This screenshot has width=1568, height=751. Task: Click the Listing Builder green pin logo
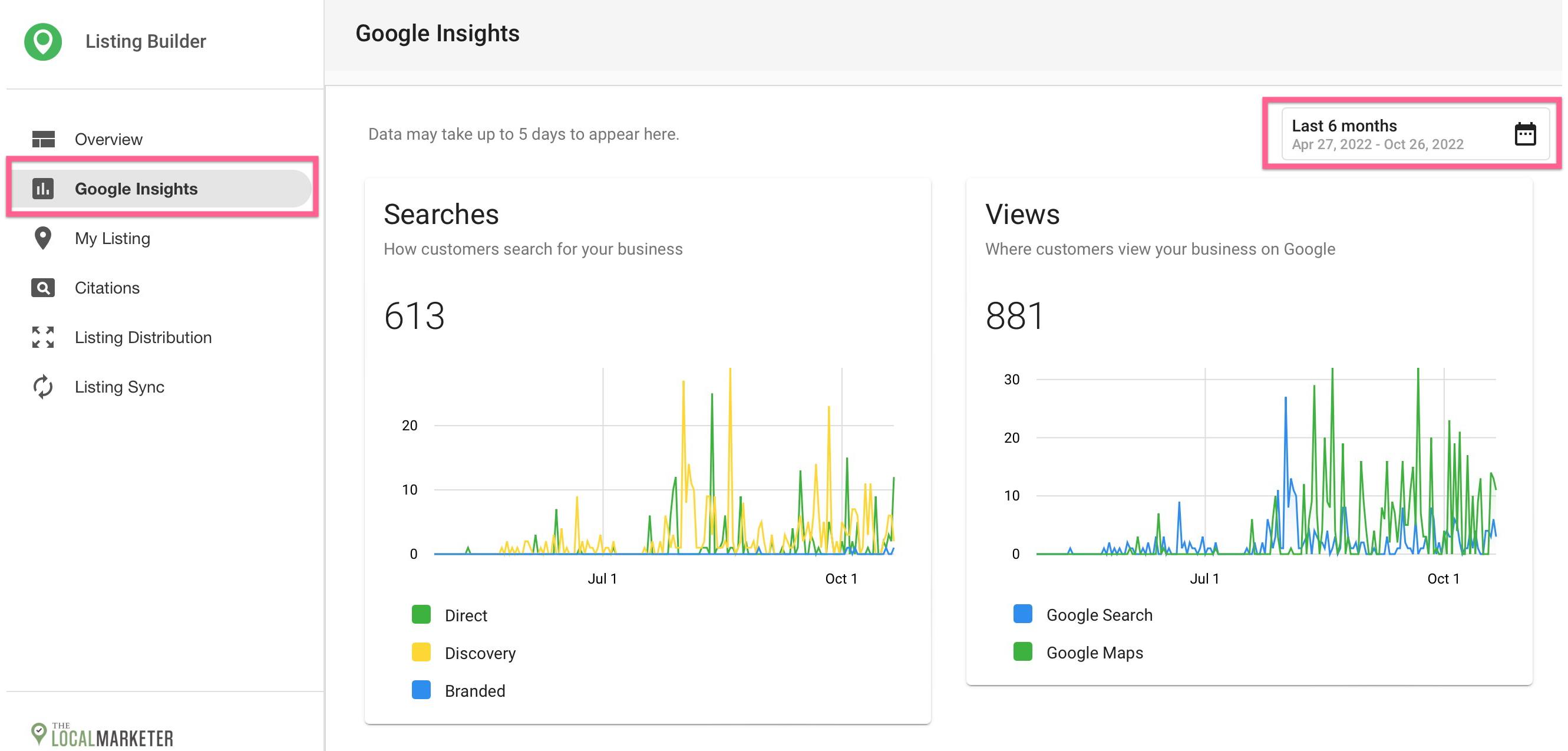(x=42, y=41)
